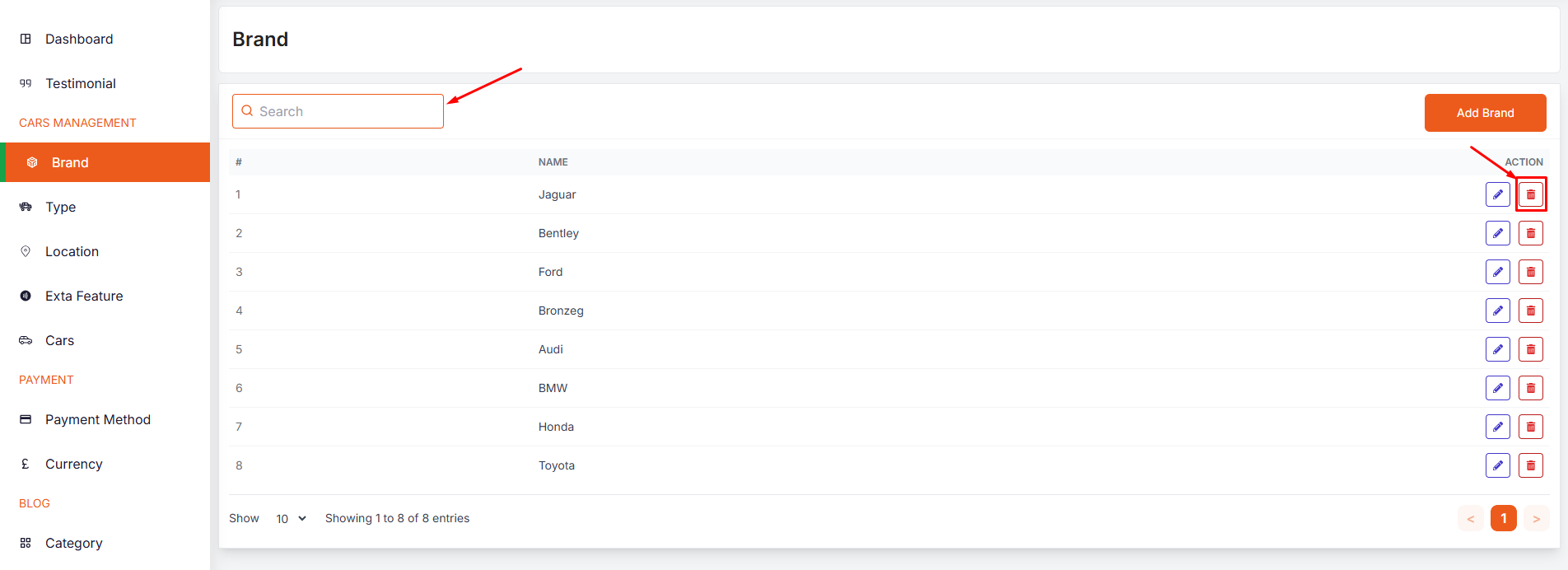1568x570 pixels.
Task: Delete the Jaguar brand row
Action: click(1530, 194)
